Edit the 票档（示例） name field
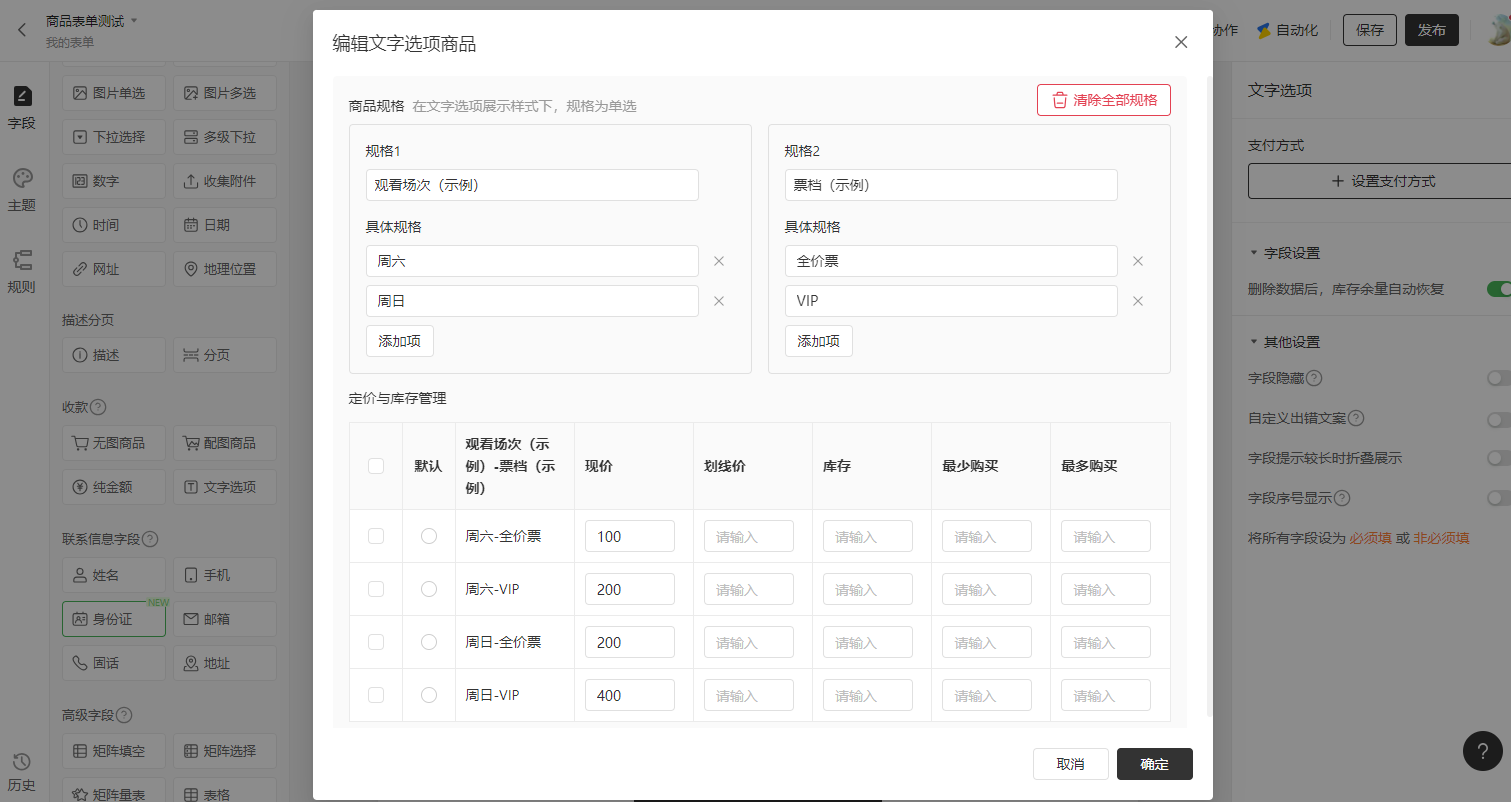 tap(951, 185)
